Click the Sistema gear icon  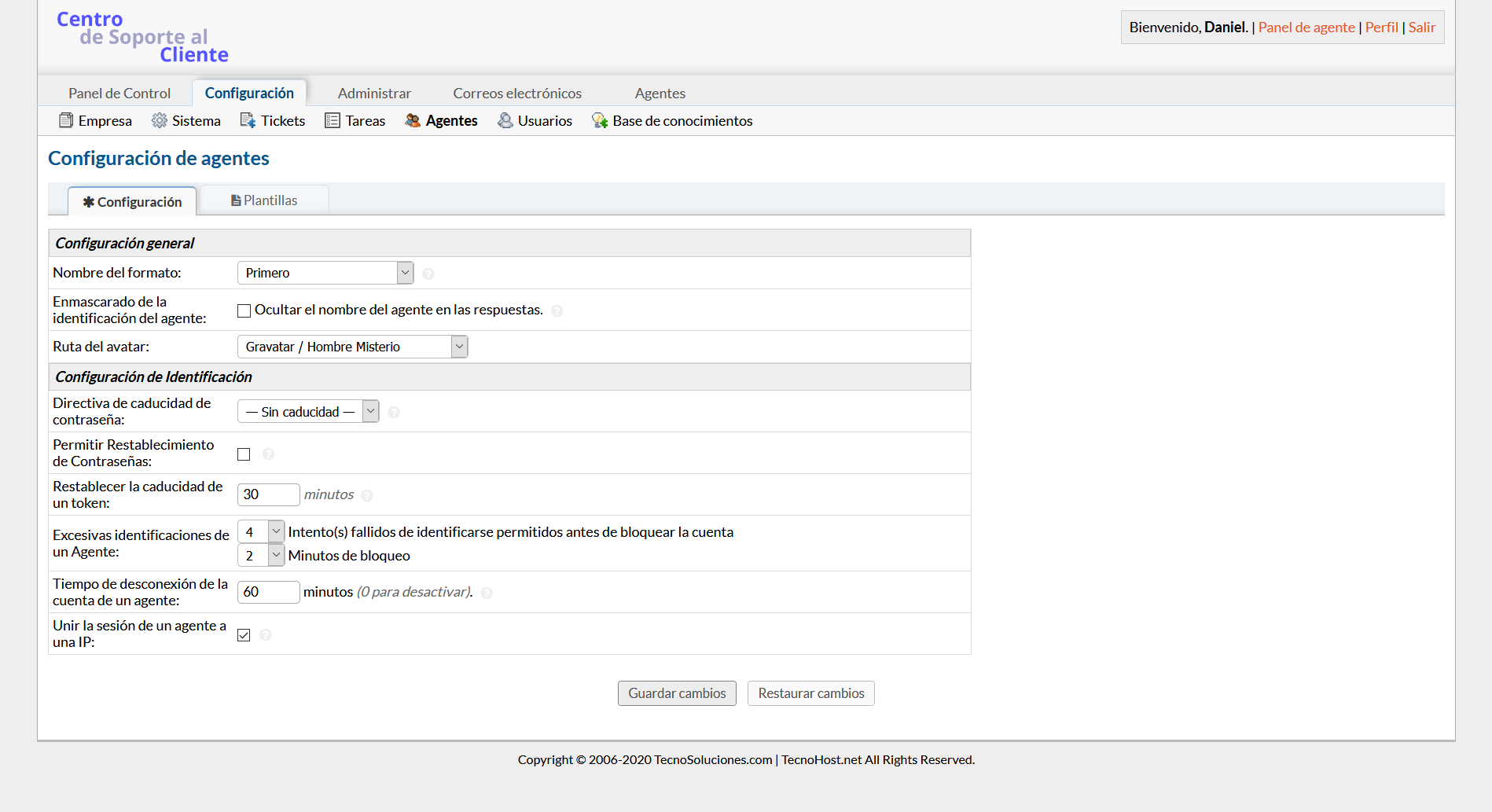[x=160, y=120]
